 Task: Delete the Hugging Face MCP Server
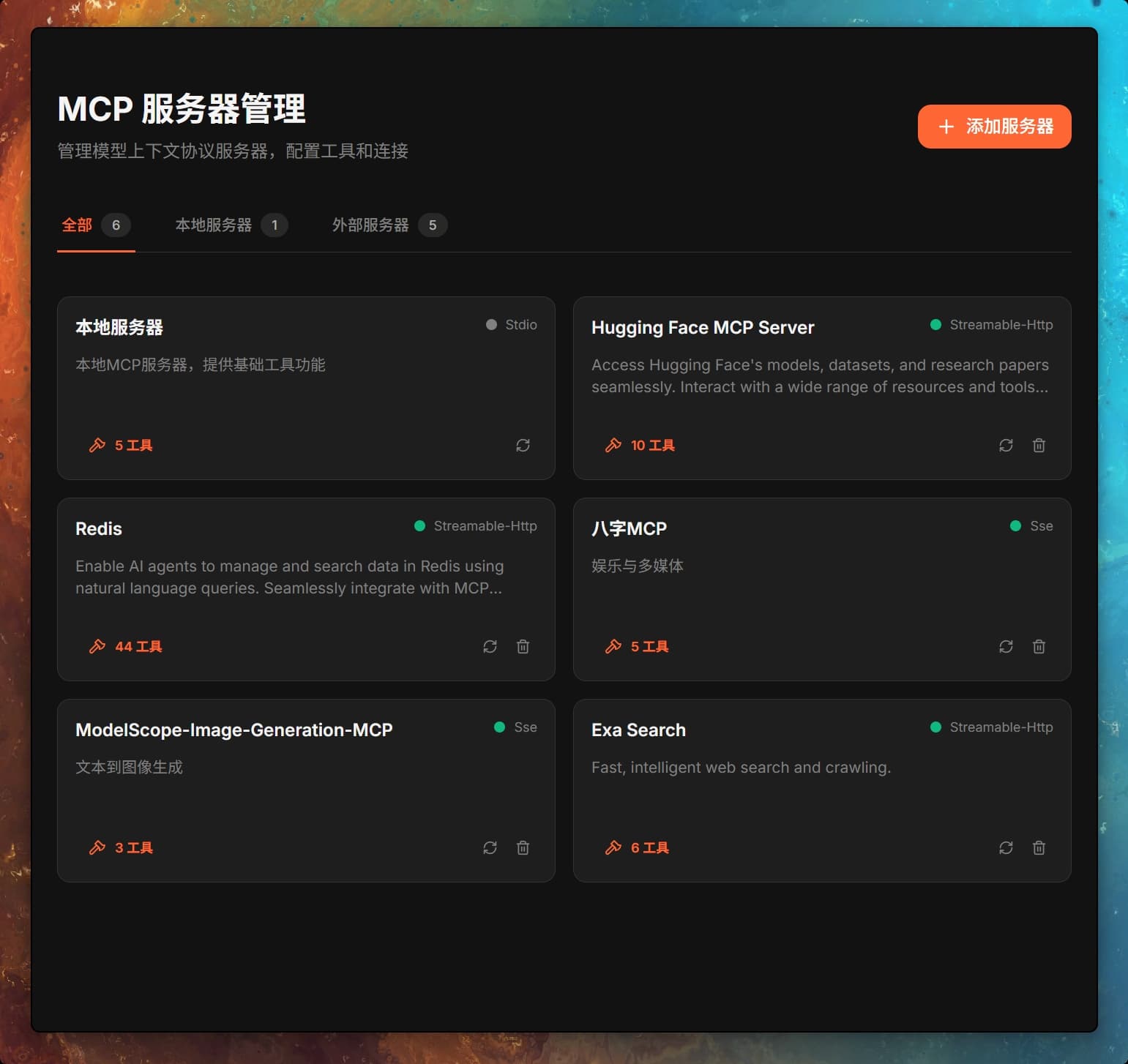1039,445
